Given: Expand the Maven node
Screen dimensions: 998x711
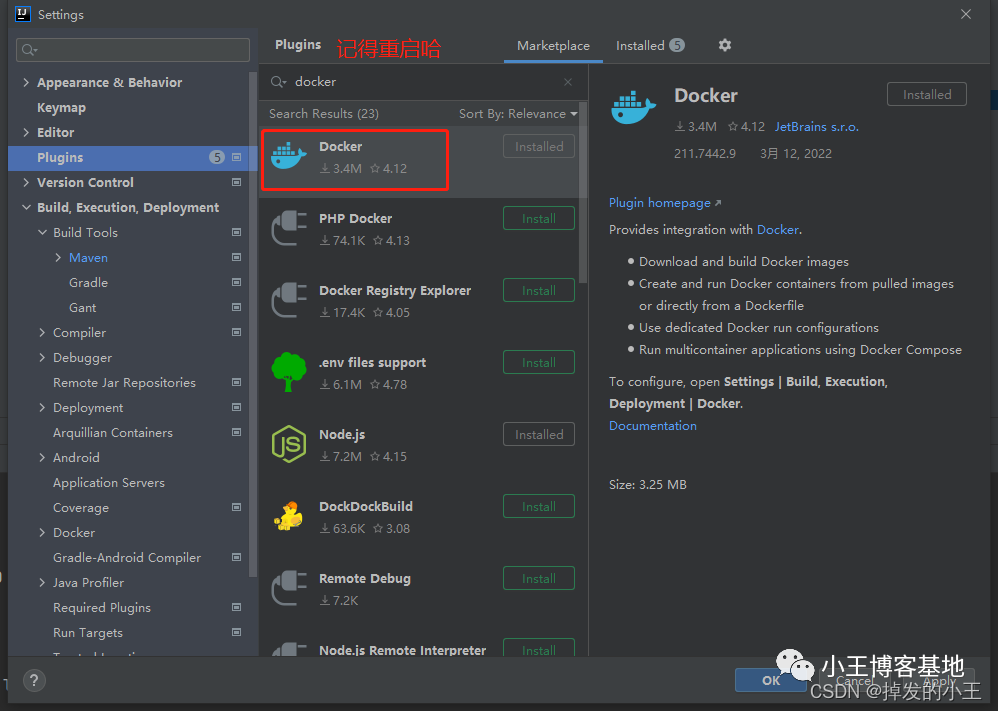Looking at the screenshot, I should [x=58, y=257].
